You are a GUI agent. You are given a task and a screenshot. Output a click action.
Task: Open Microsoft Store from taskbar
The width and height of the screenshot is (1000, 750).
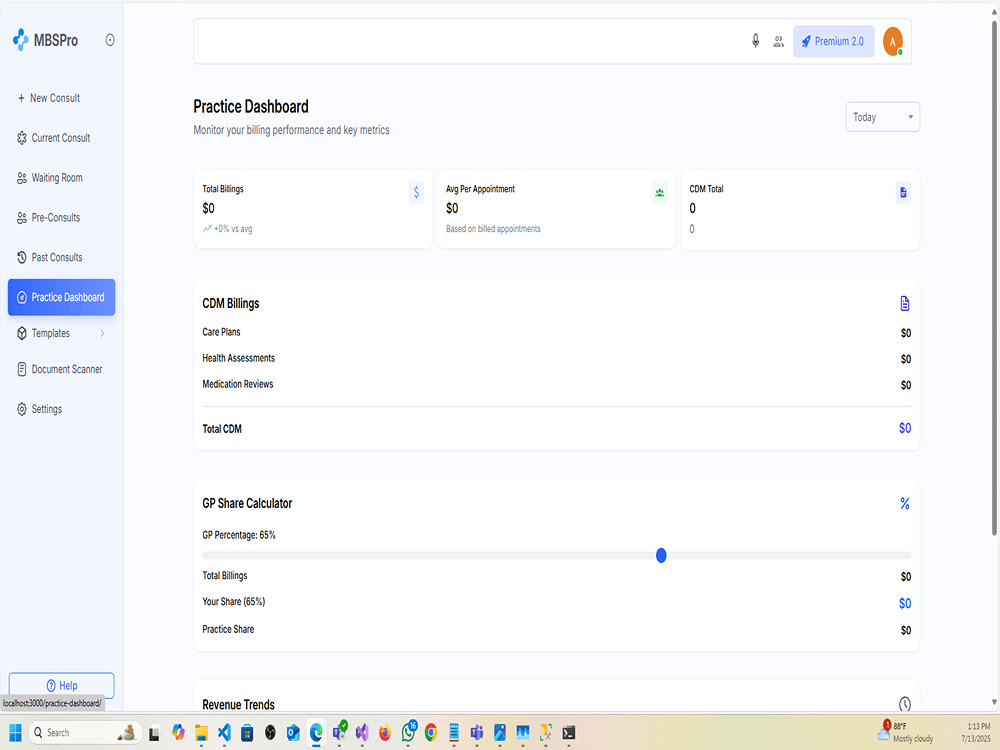tap(247, 733)
